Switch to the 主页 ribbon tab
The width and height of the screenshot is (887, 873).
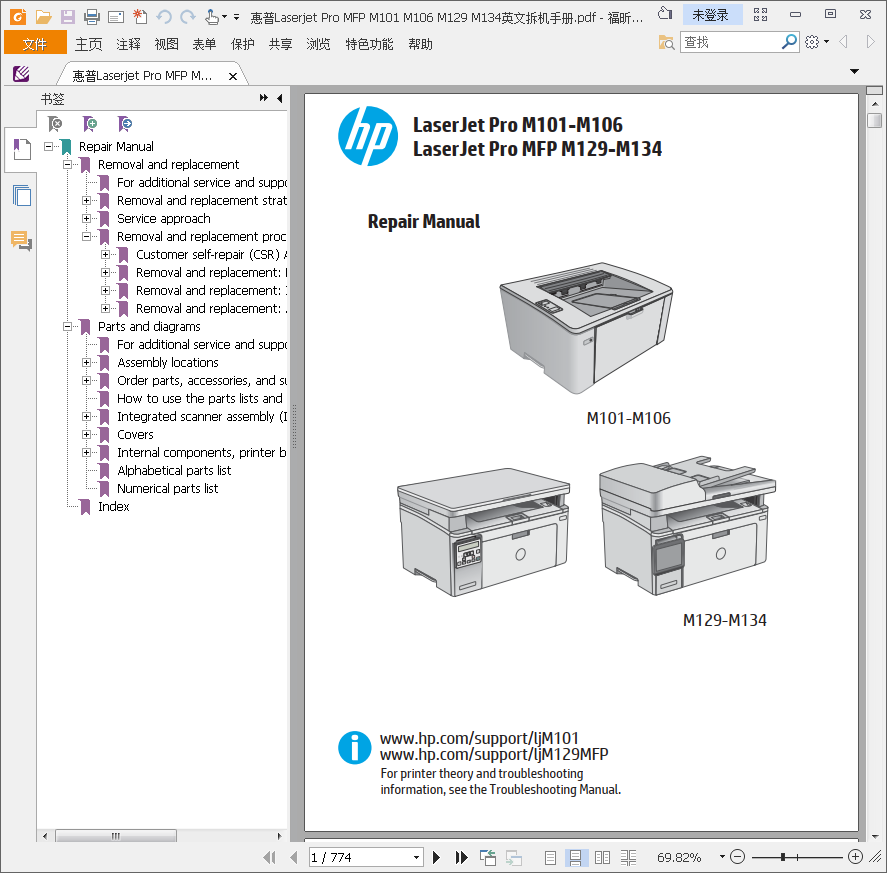click(89, 44)
